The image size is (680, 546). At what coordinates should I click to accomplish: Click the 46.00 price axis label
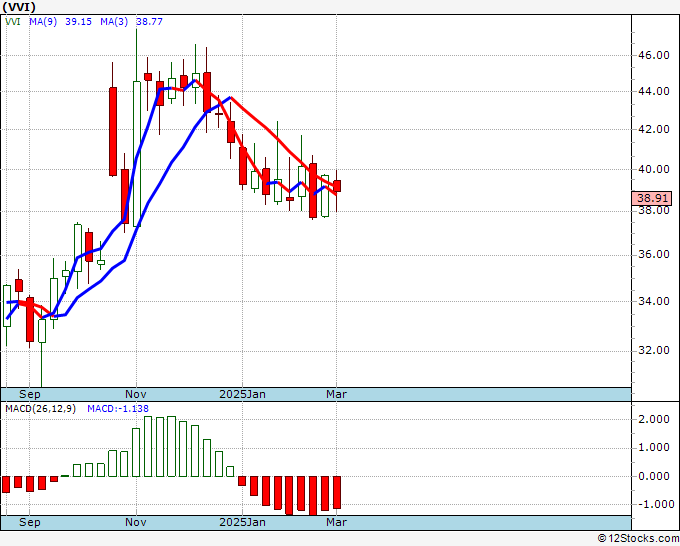pyautogui.click(x=654, y=55)
